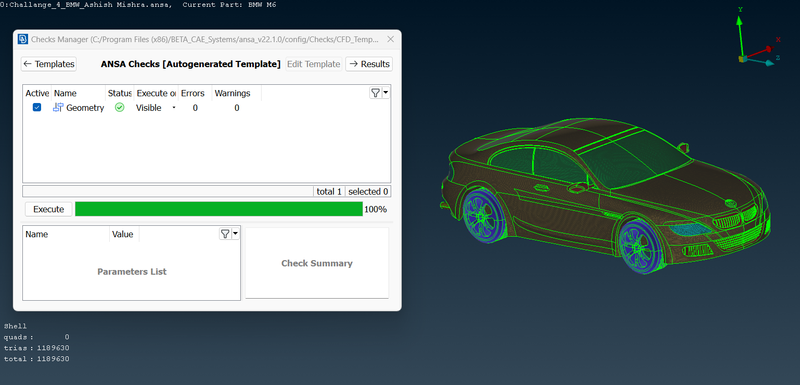800x385 pixels.
Task: Expand the Parameters List filter dropdown arrow
Action: 235,234
